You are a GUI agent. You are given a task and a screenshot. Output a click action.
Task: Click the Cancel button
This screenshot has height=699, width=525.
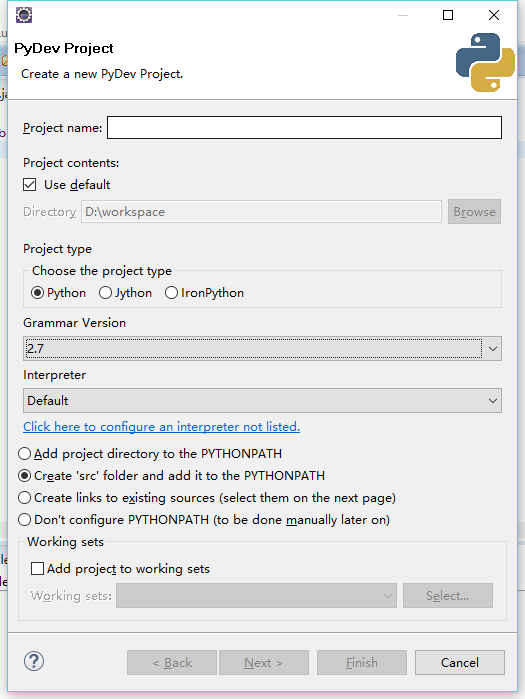[x=459, y=662]
